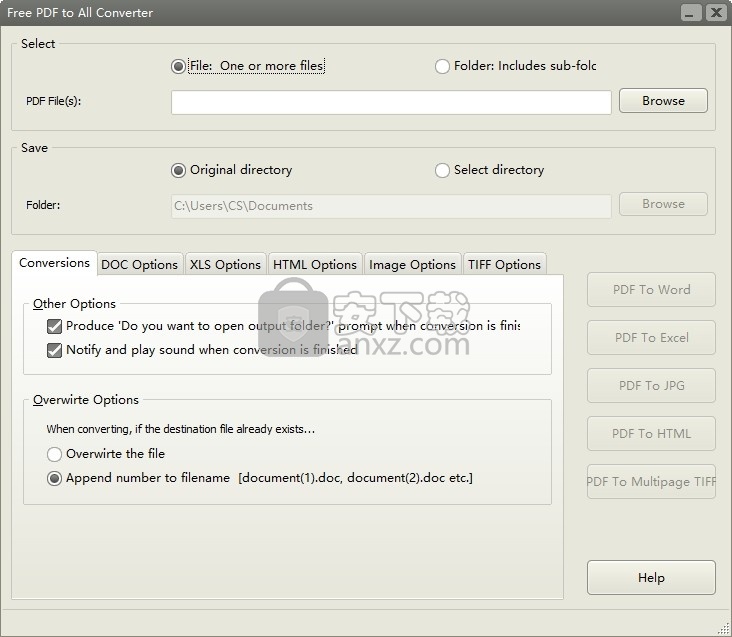
Task: Click the 'PDF File(s):' label
Action: pos(53,101)
